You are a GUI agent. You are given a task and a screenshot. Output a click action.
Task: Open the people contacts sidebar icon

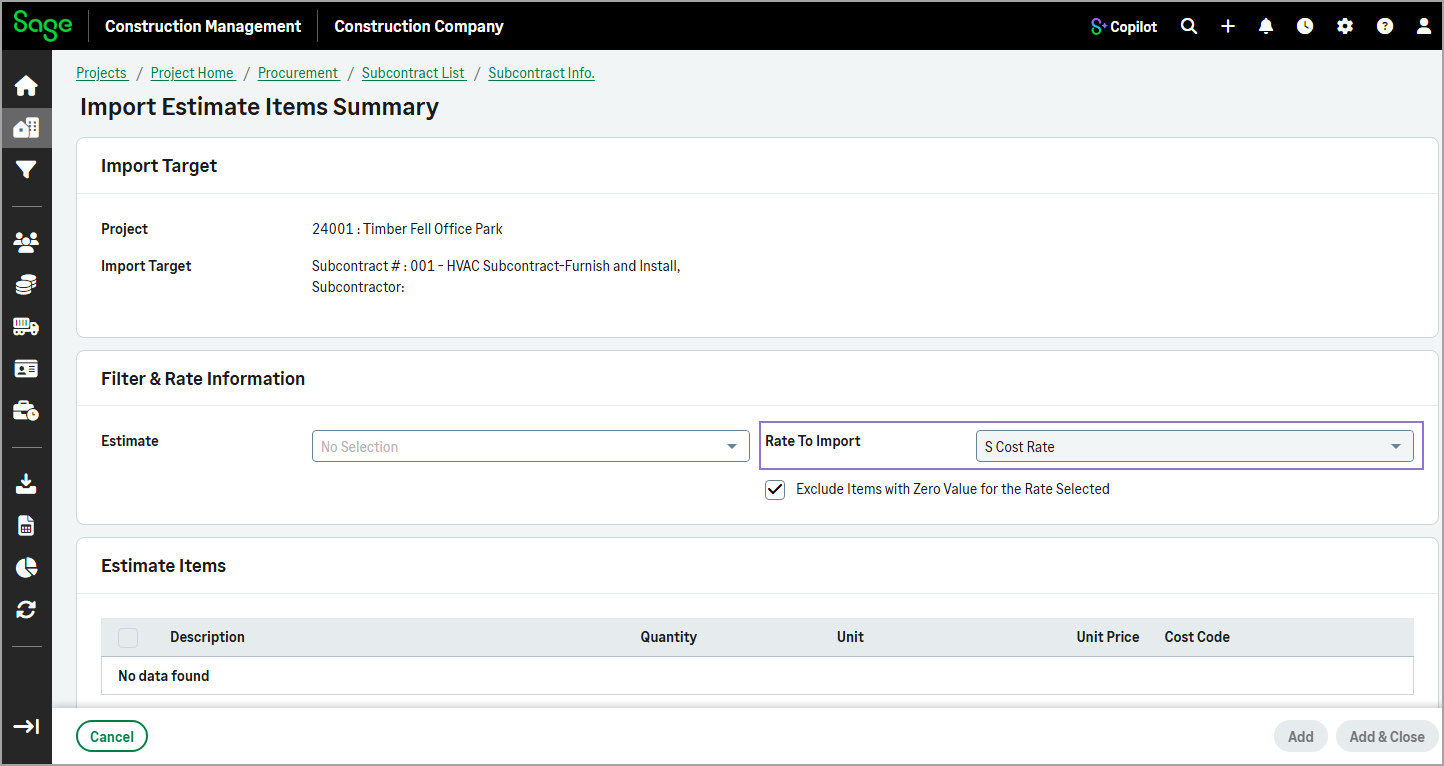click(x=26, y=242)
